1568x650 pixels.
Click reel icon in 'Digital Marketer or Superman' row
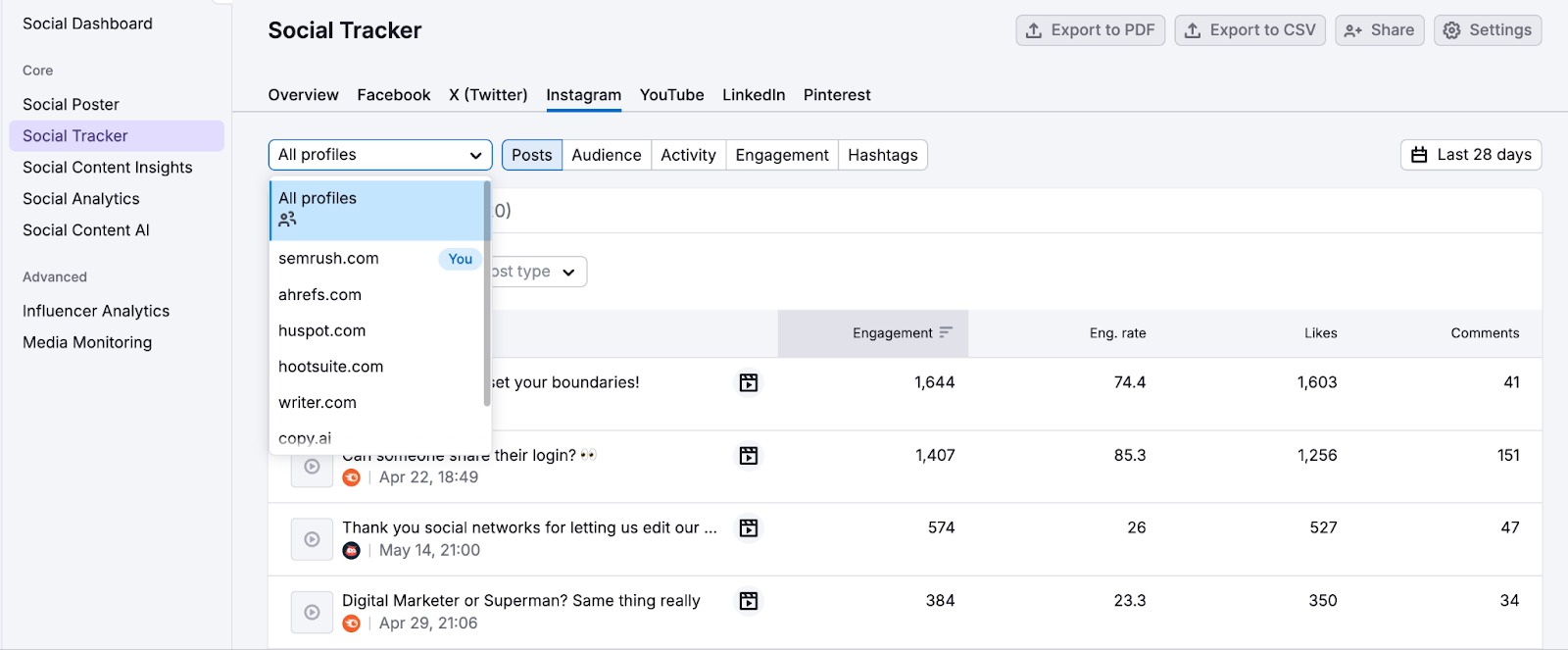[x=749, y=601]
